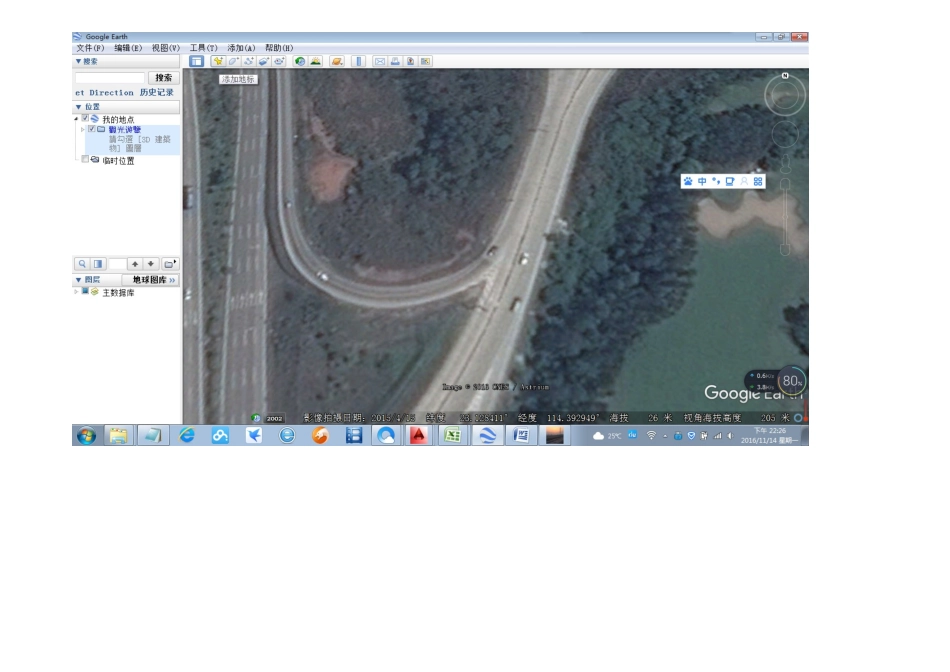Select the Add Path tool icon

[248, 61]
